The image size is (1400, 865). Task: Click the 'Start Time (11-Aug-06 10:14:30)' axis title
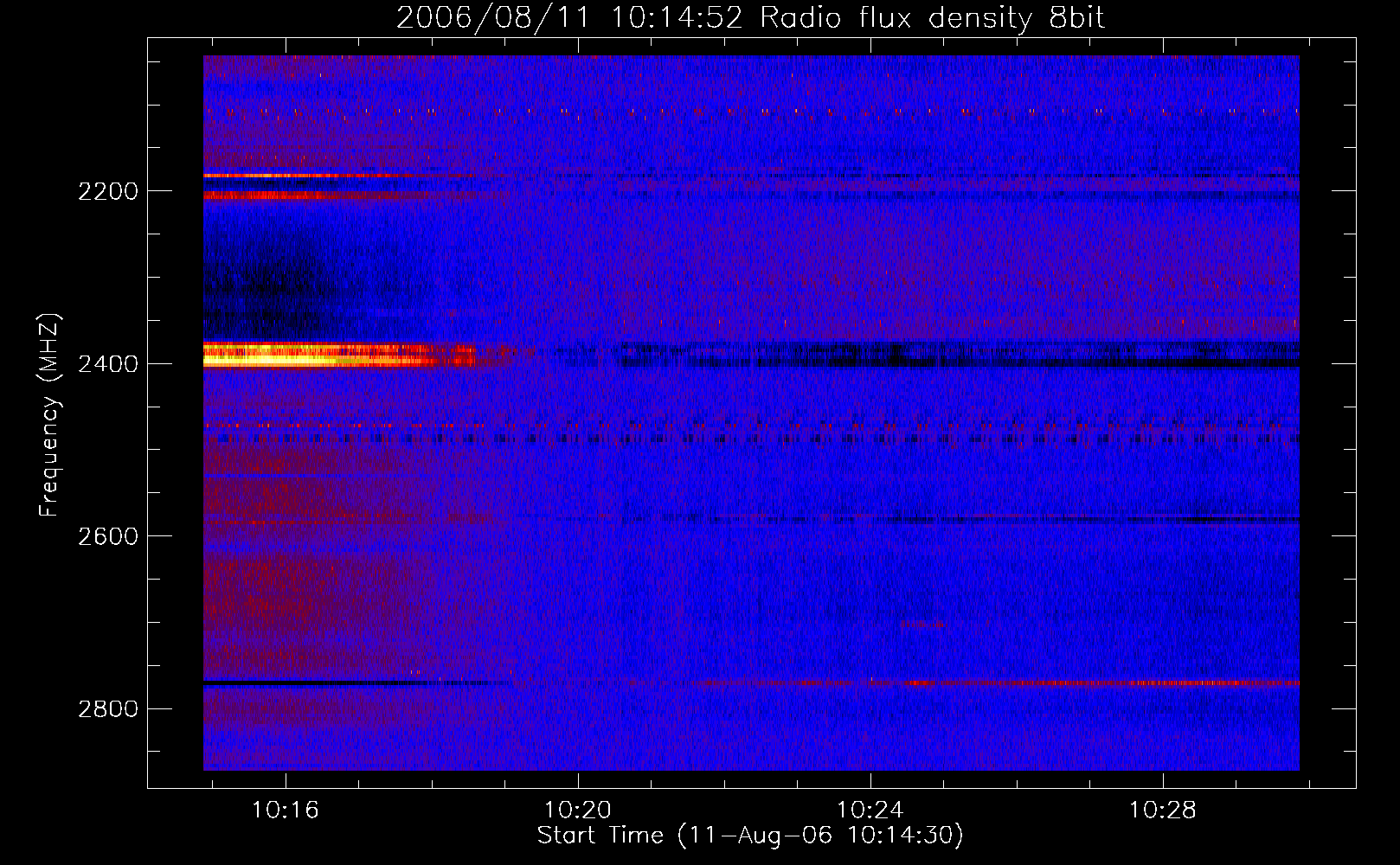[750, 836]
